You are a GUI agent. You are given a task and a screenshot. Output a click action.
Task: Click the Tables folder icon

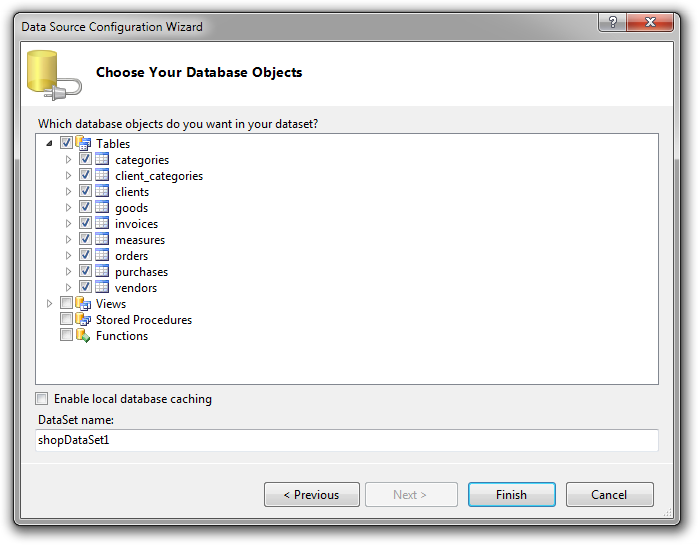83,143
